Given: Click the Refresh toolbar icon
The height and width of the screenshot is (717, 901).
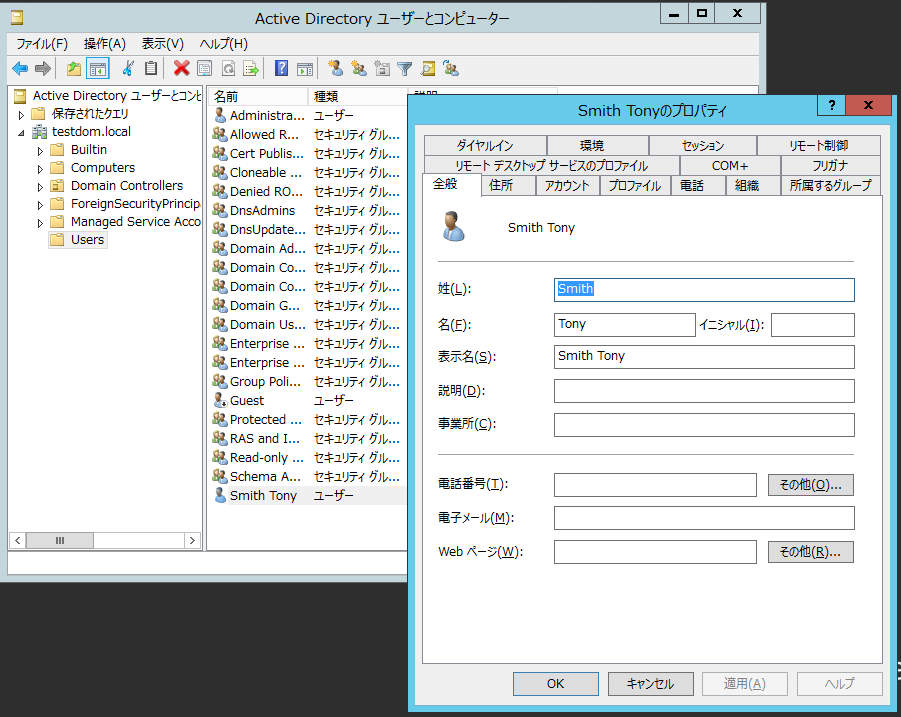Looking at the screenshot, I should [x=228, y=69].
